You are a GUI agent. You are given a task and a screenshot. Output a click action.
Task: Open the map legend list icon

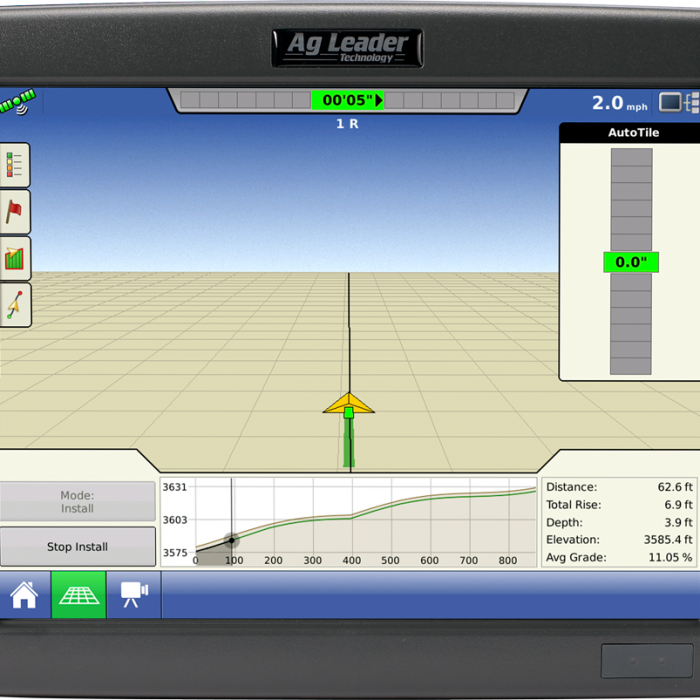click(x=14, y=165)
